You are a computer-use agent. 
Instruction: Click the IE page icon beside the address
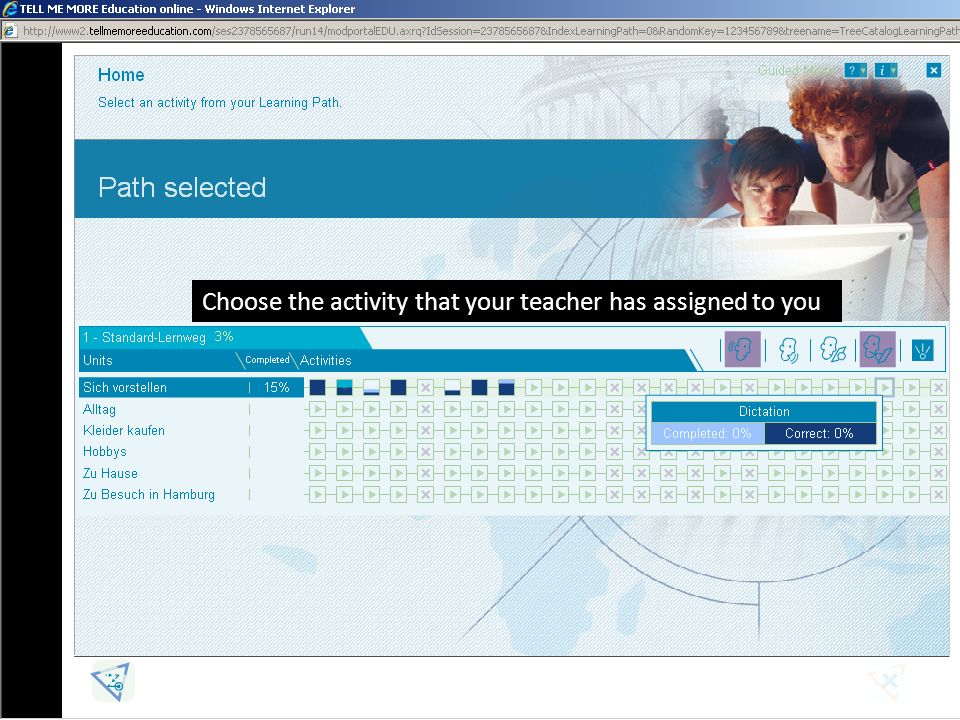[10, 31]
